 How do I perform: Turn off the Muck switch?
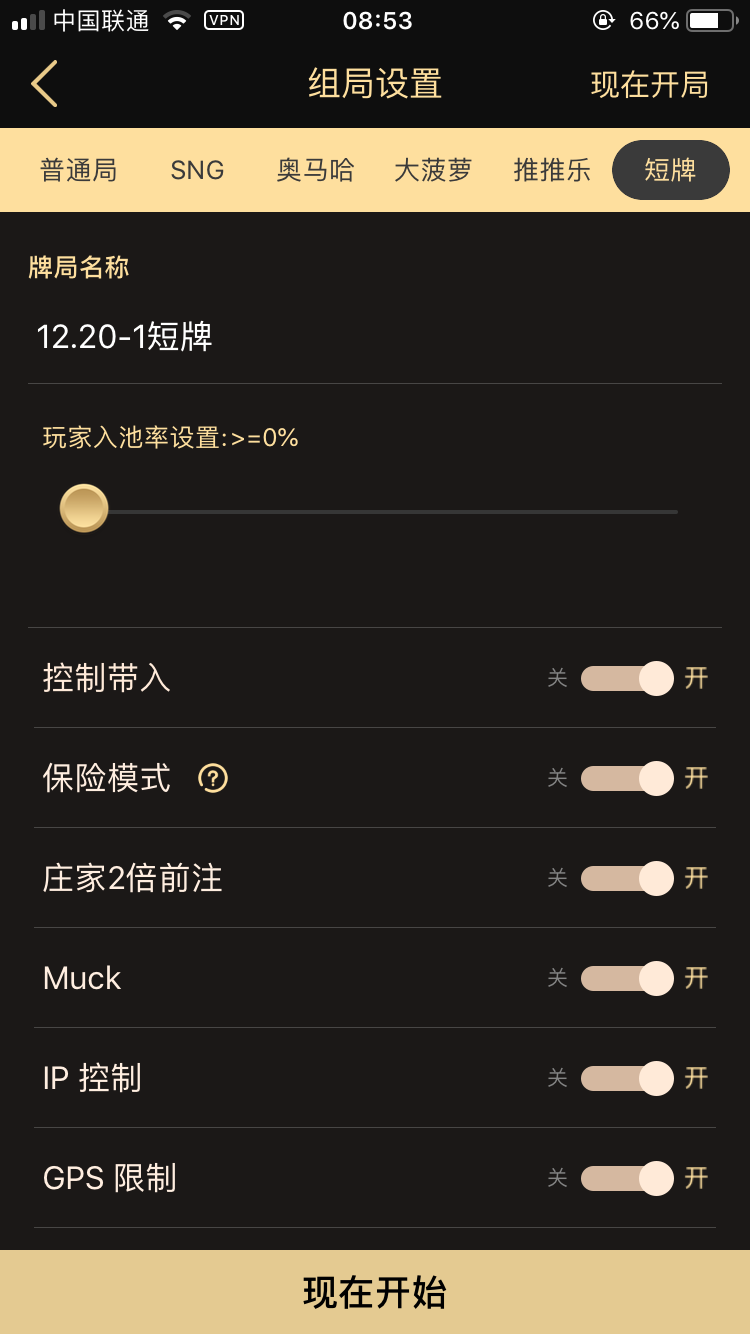point(628,978)
